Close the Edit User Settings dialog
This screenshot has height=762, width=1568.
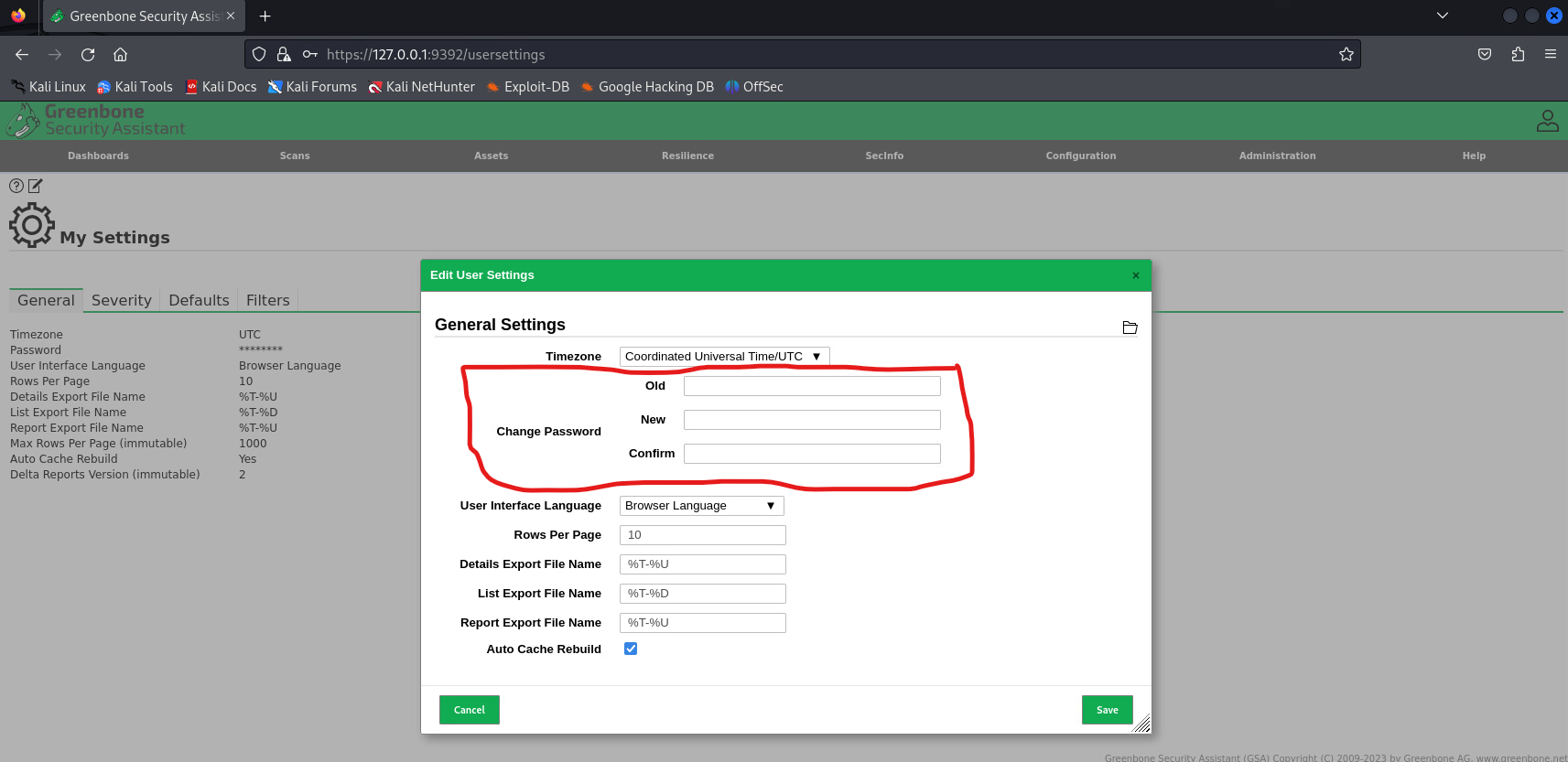(1136, 275)
